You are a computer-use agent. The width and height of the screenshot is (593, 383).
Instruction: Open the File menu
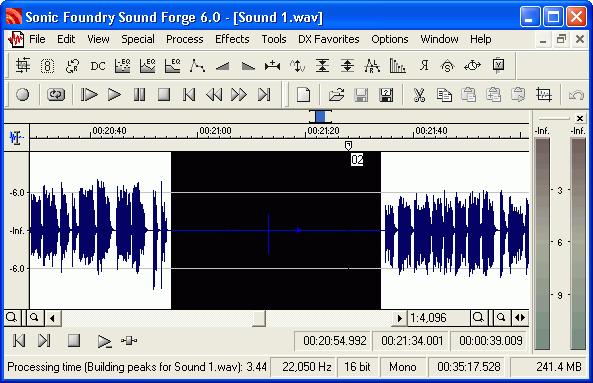(37, 39)
